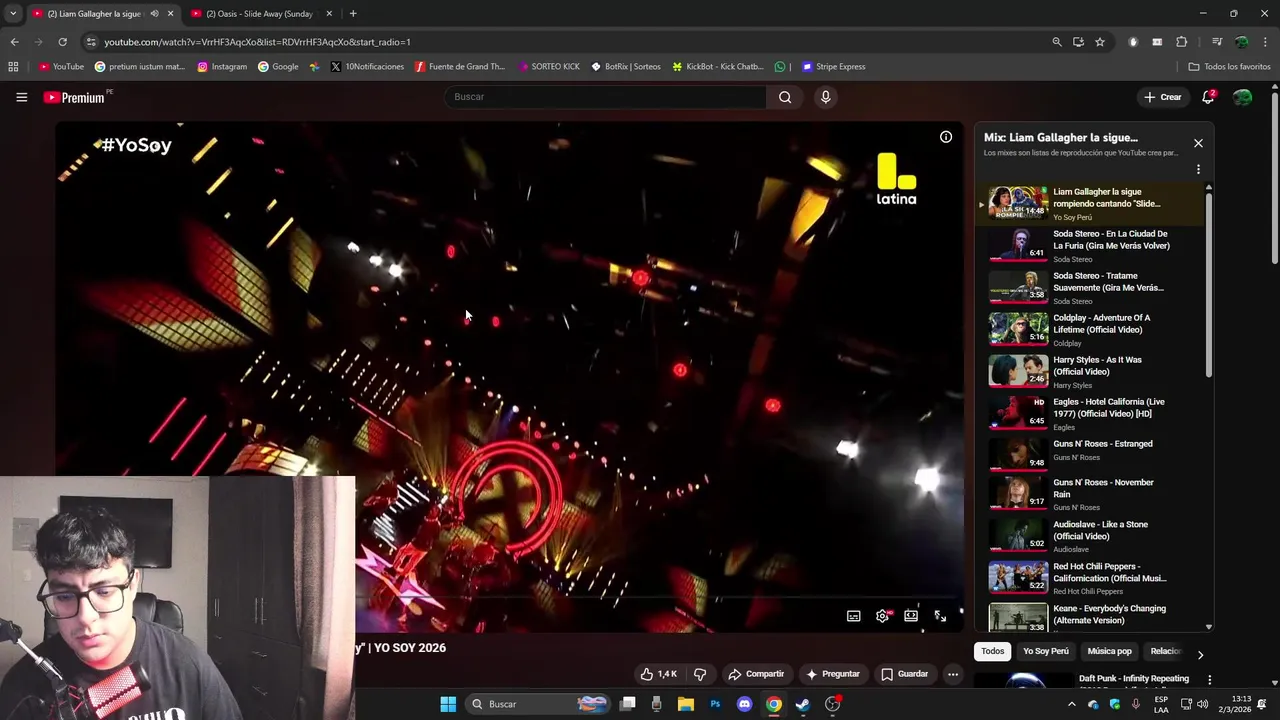Share the video via Compartir
This screenshot has width=1280, height=720.
coord(756,674)
